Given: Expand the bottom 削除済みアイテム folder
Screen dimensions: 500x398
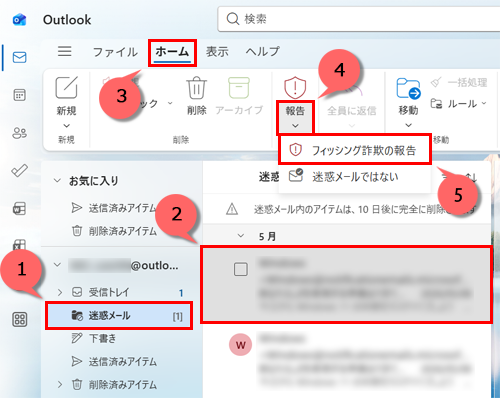Looking at the screenshot, I should (60, 385).
